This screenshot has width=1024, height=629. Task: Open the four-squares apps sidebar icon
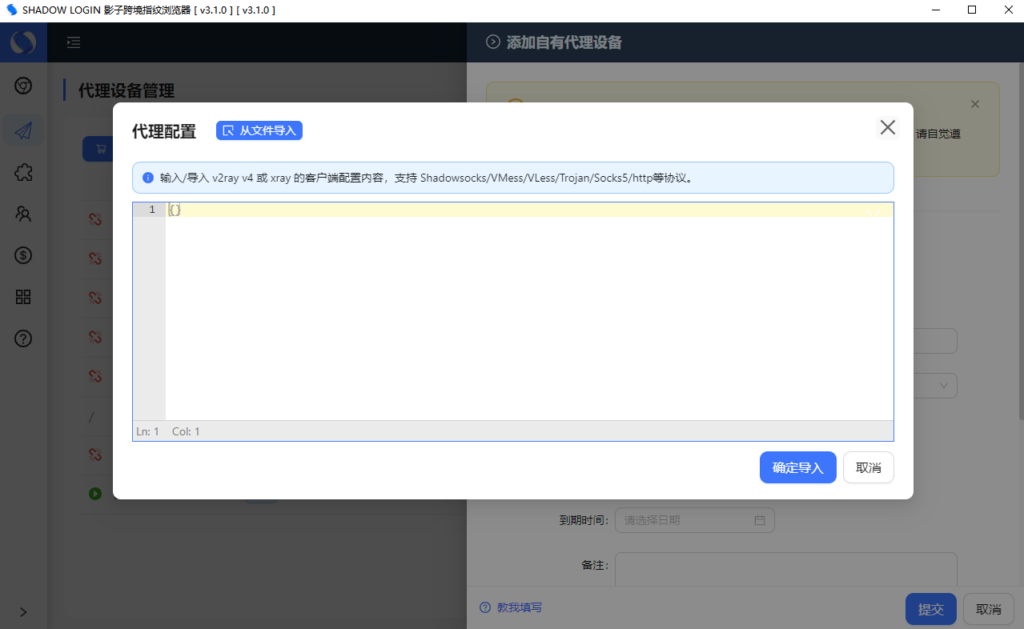coord(23,297)
